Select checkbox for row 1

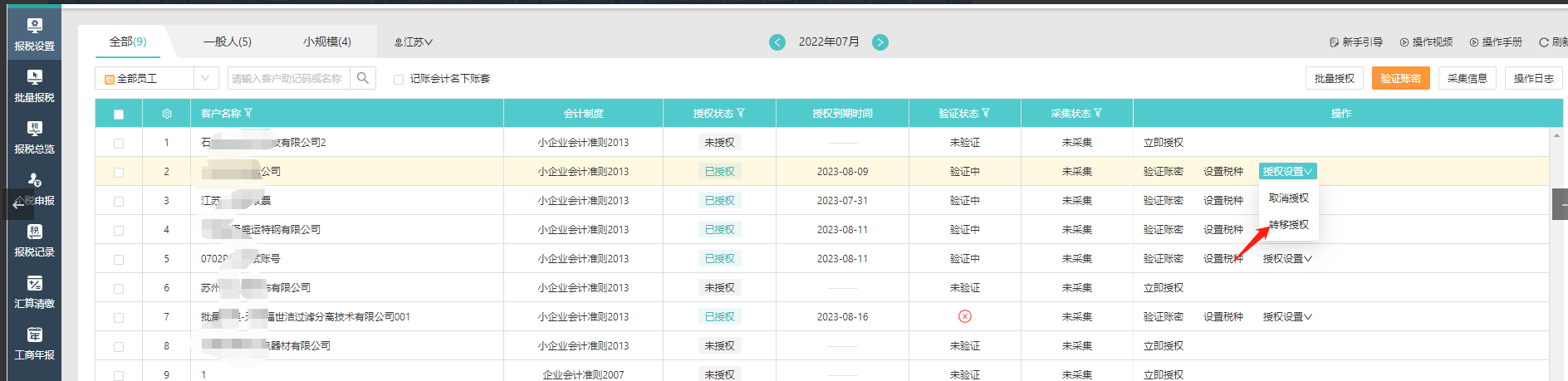[119, 144]
